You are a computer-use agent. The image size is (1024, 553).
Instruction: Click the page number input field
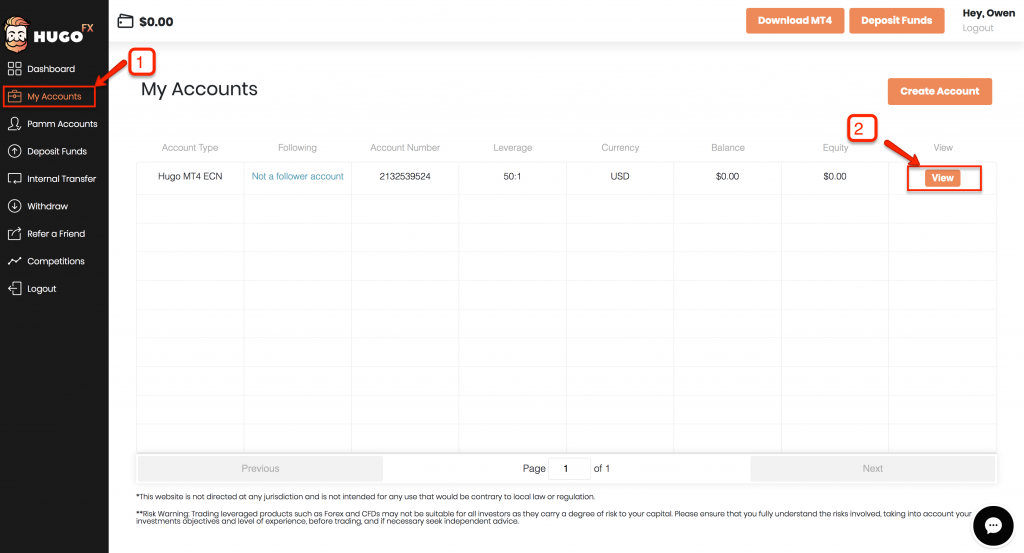pyautogui.click(x=569, y=468)
